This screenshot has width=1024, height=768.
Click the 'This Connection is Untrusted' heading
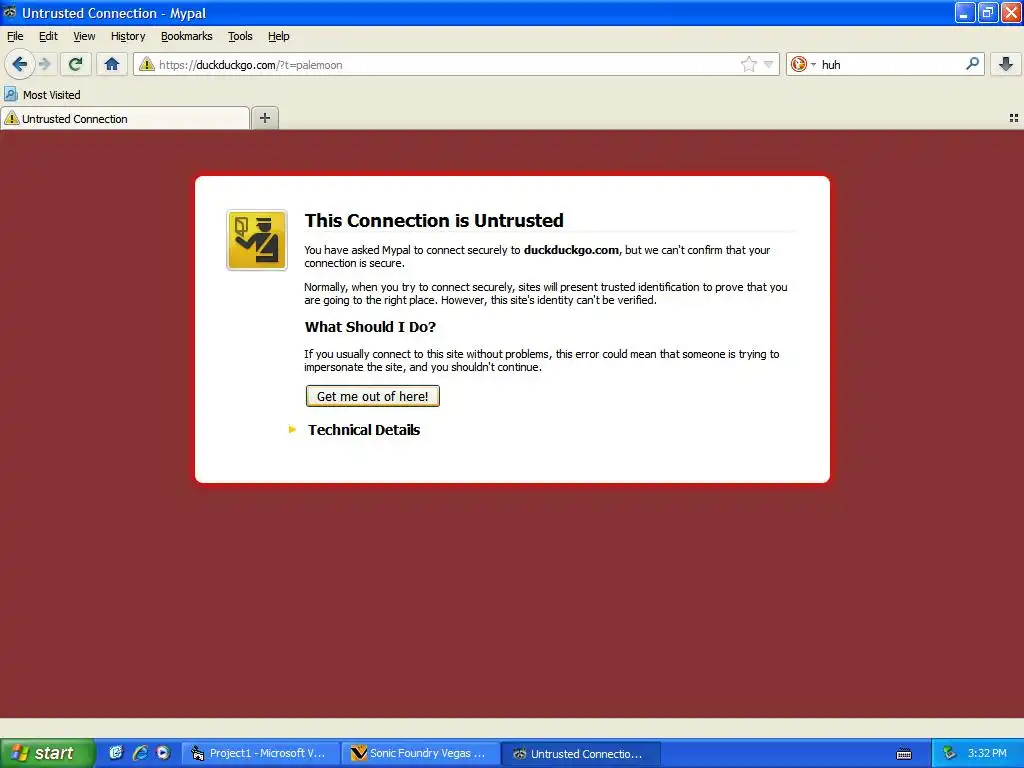click(x=434, y=221)
